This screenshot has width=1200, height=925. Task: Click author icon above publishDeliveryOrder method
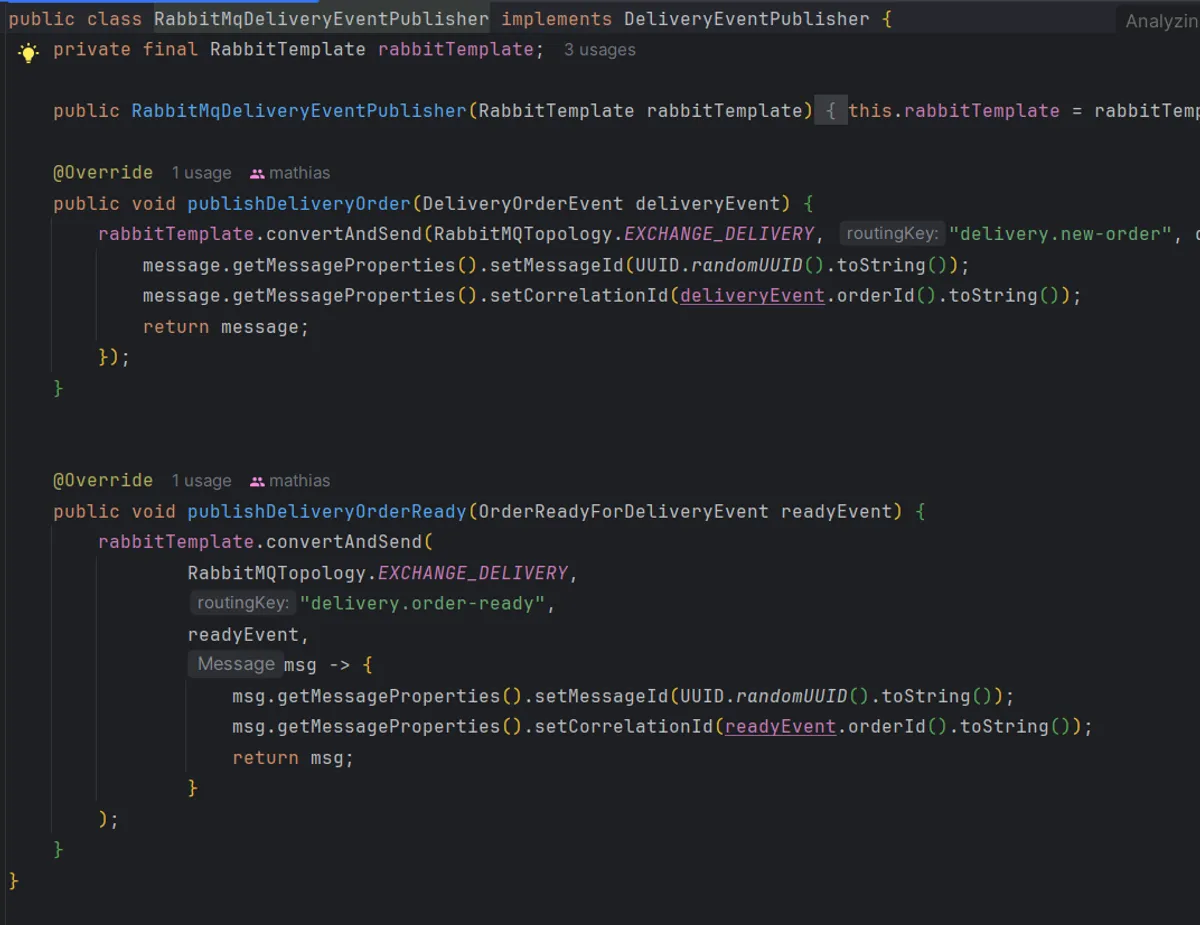point(257,173)
